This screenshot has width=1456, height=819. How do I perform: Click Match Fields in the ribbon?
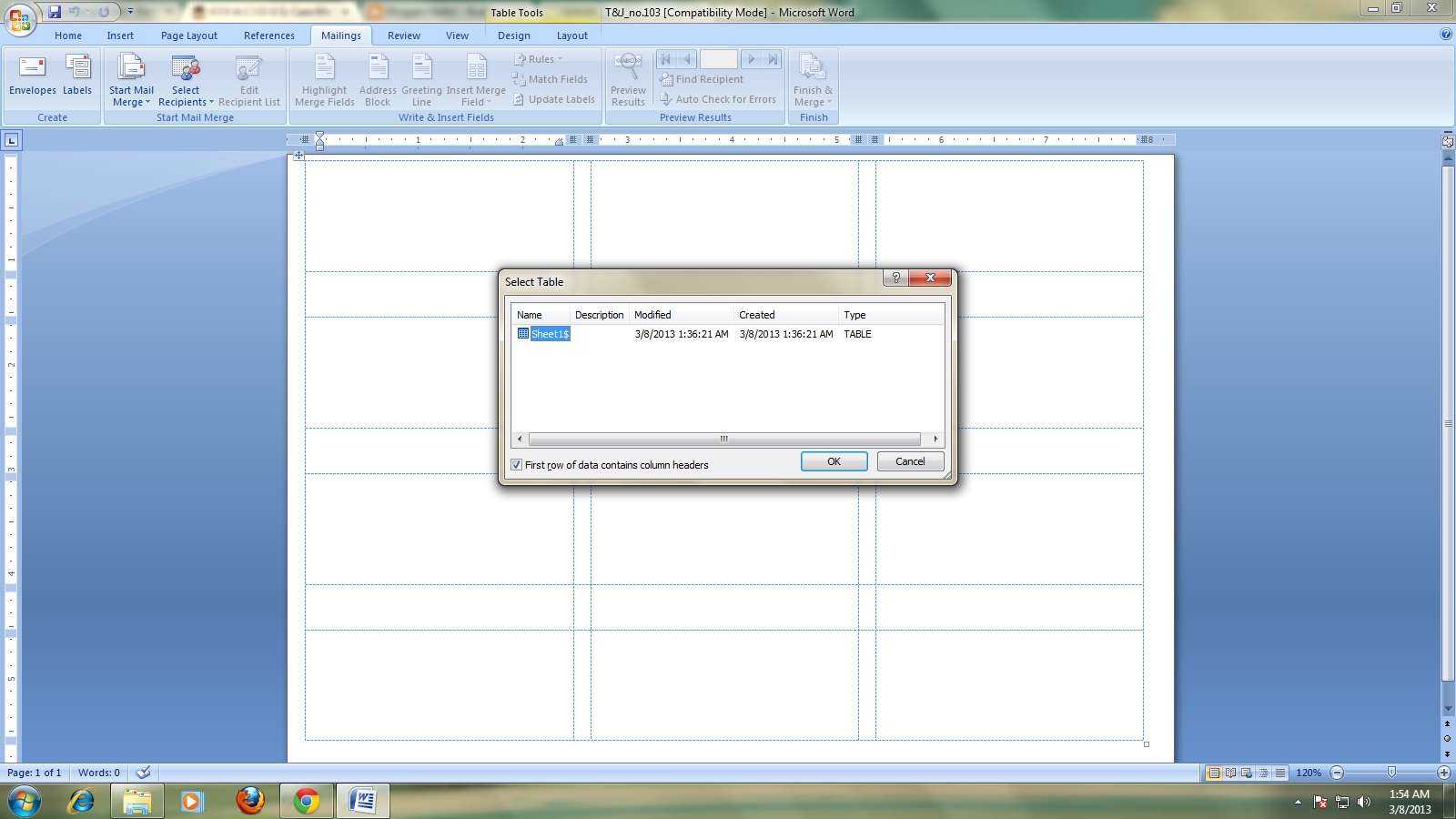tap(551, 79)
